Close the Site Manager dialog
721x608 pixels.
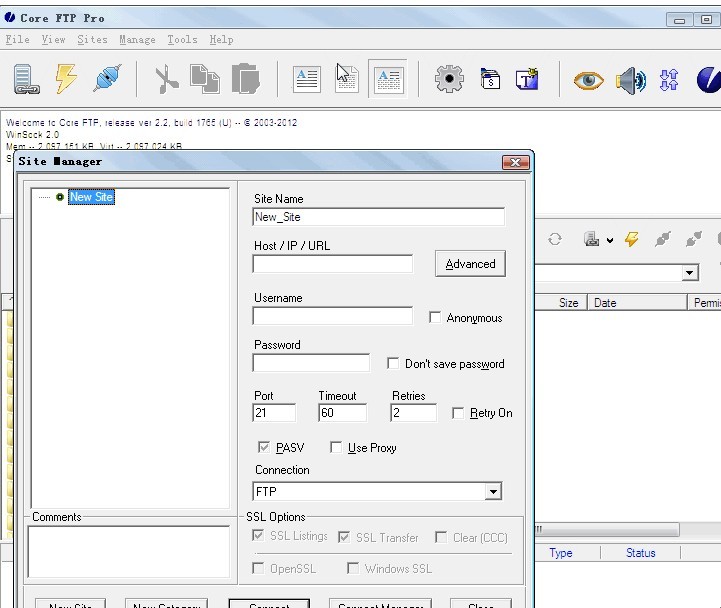click(x=515, y=162)
